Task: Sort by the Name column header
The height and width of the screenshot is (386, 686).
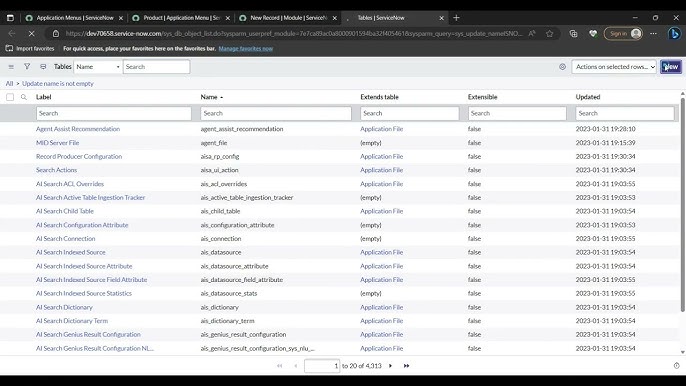Action: pyautogui.click(x=209, y=97)
